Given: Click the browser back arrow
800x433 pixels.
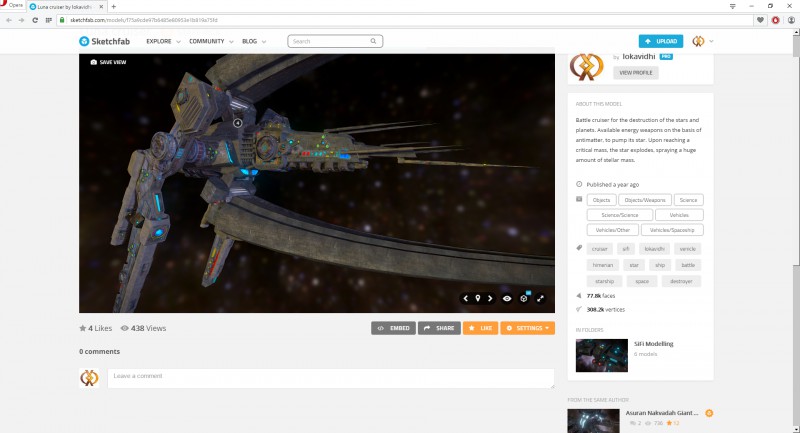Looking at the screenshot, I should point(9,20).
